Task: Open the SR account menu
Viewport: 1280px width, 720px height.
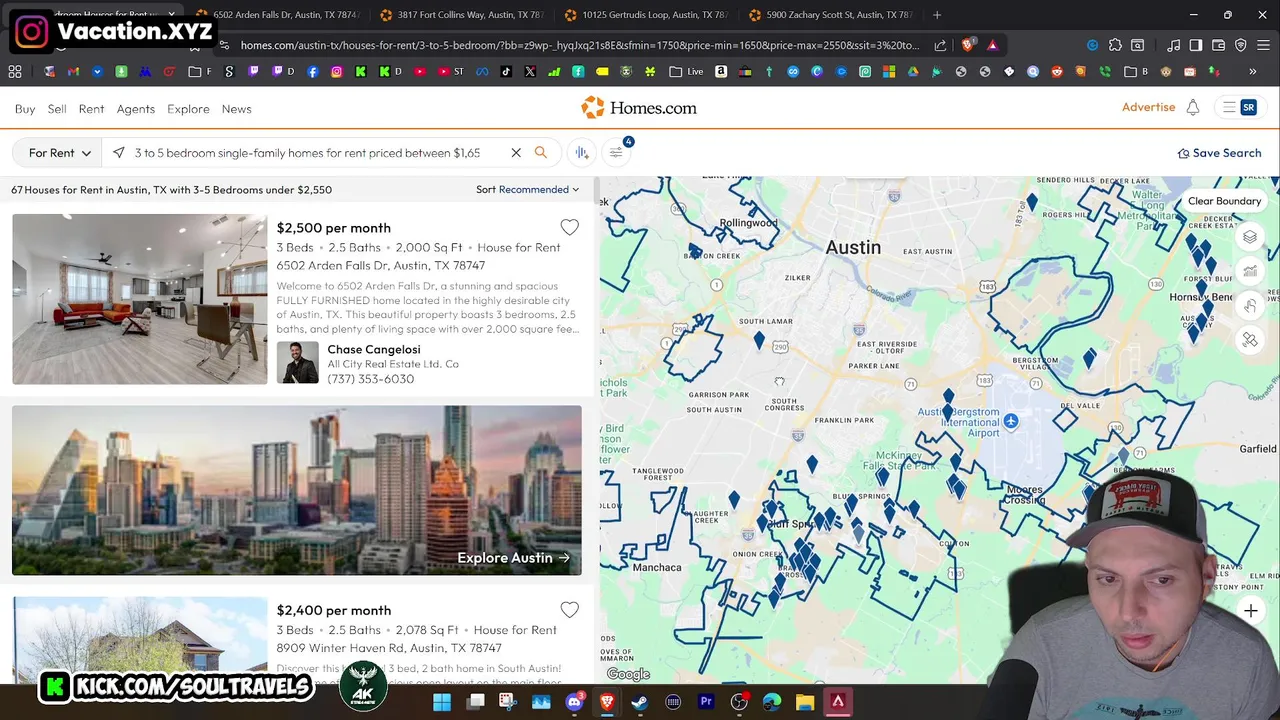Action: point(1240,108)
